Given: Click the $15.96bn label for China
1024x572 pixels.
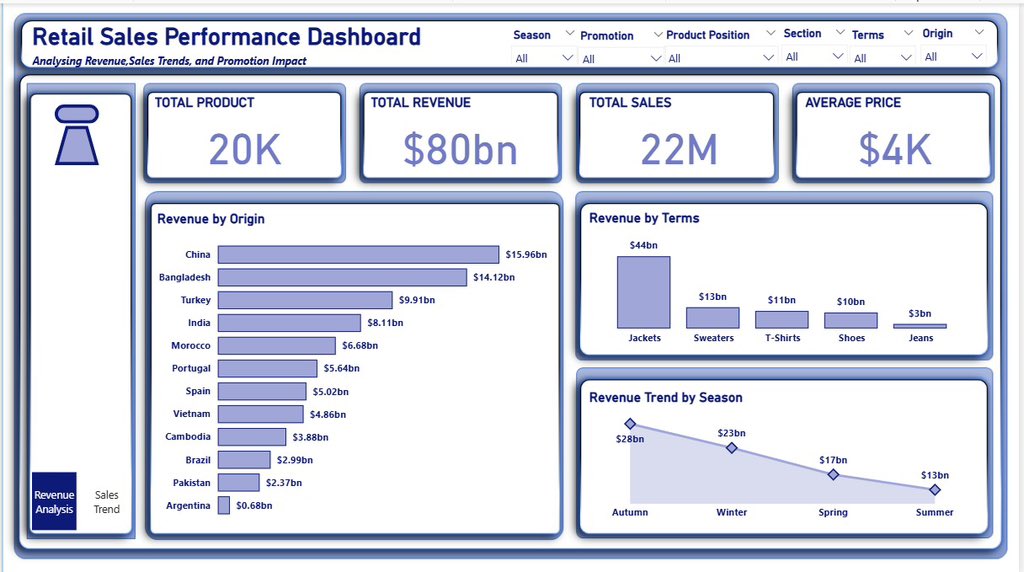Looking at the screenshot, I should pyautogui.click(x=526, y=255).
